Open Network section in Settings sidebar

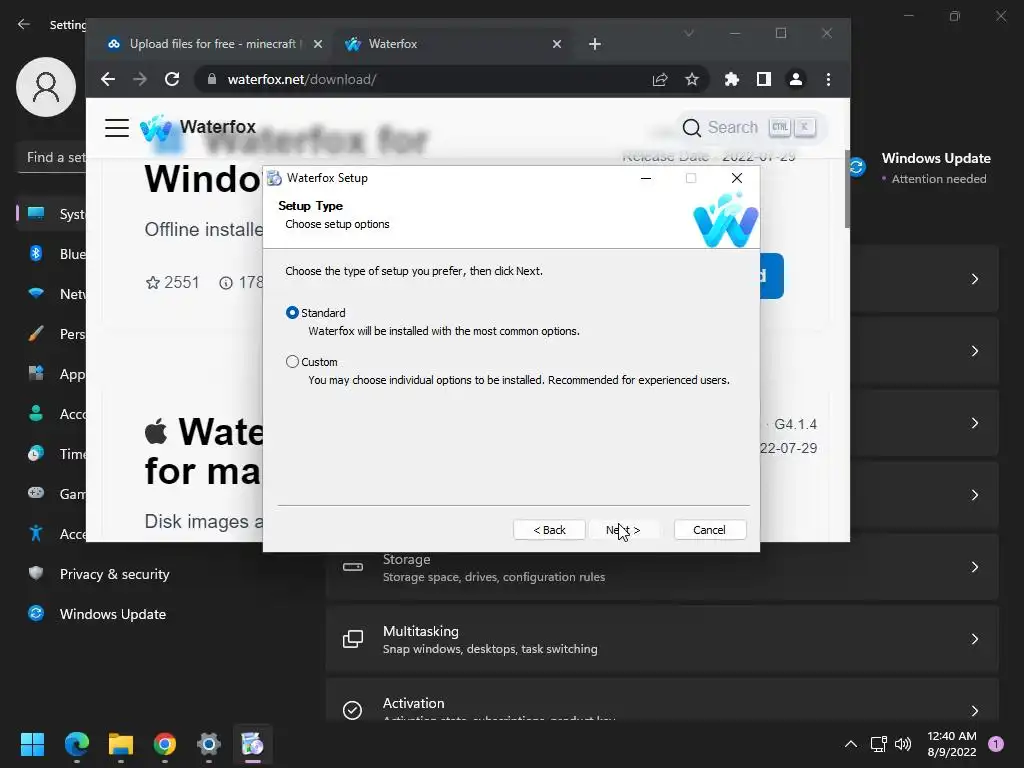51,294
